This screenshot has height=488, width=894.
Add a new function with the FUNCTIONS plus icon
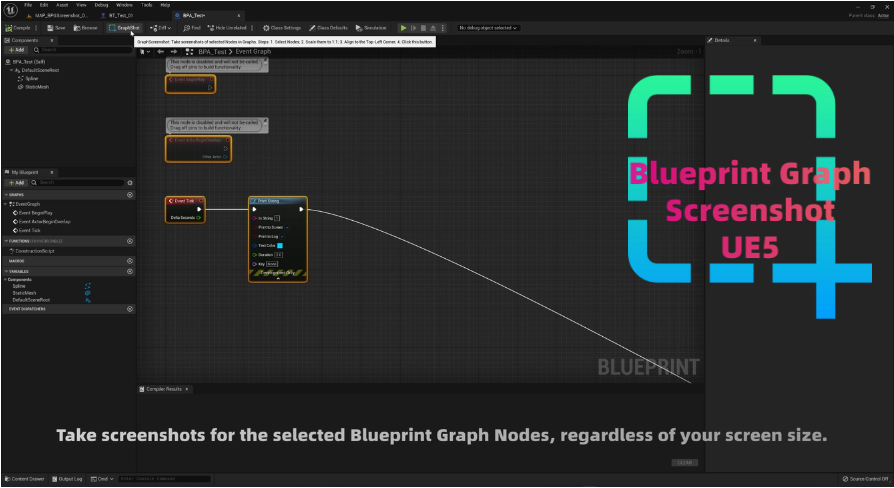[130, 241]
